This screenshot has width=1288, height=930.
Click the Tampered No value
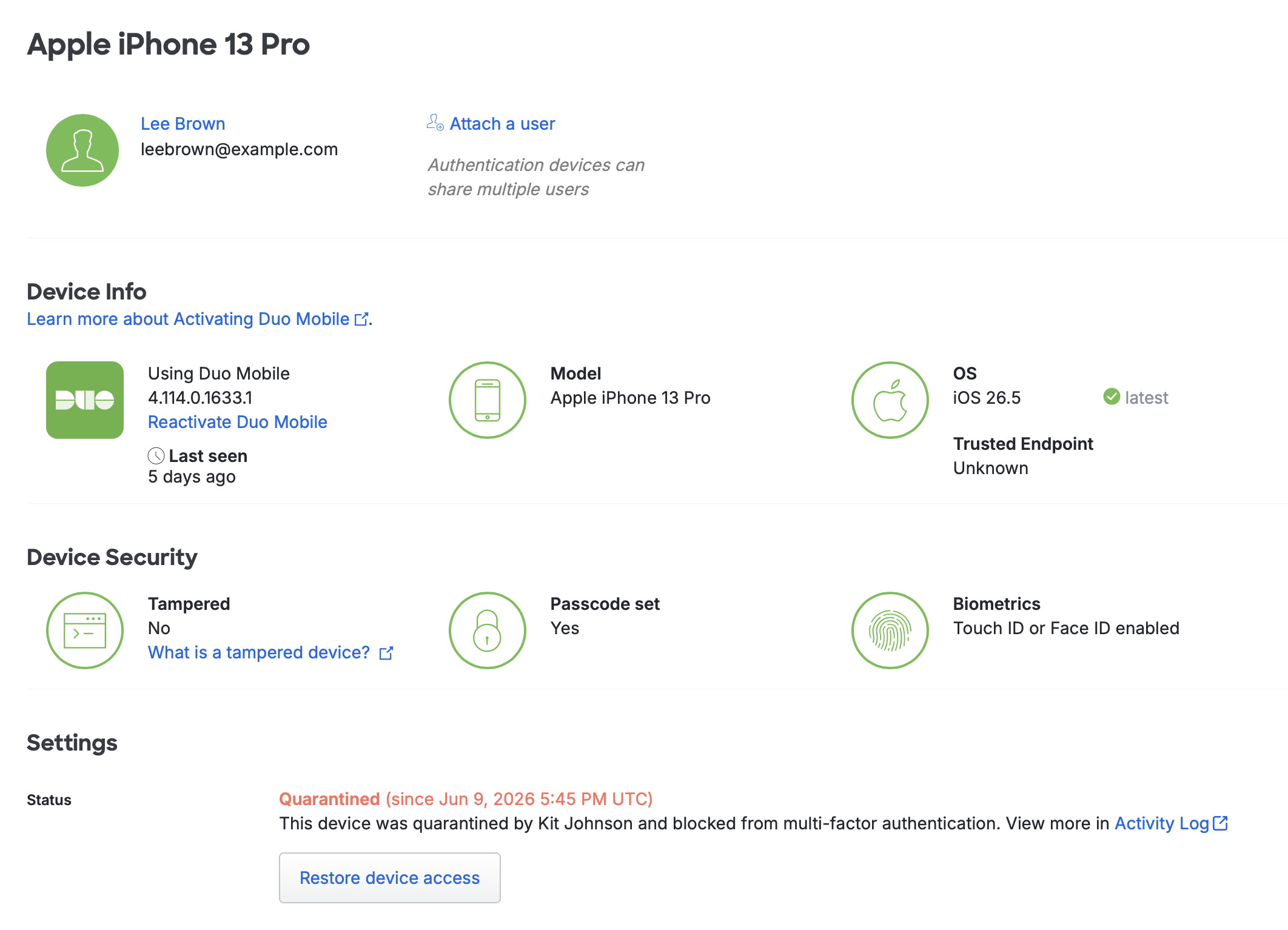[159, 628]
